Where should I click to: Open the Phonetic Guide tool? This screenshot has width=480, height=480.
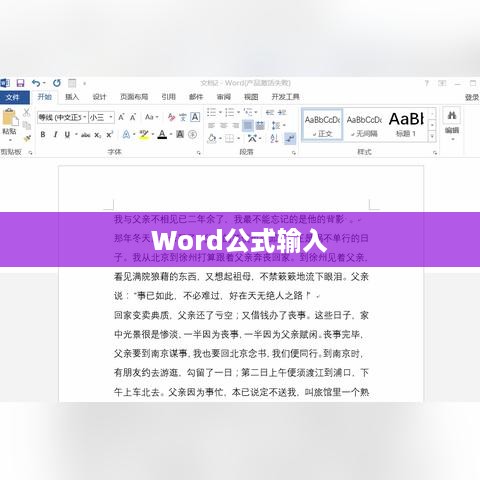183,117
